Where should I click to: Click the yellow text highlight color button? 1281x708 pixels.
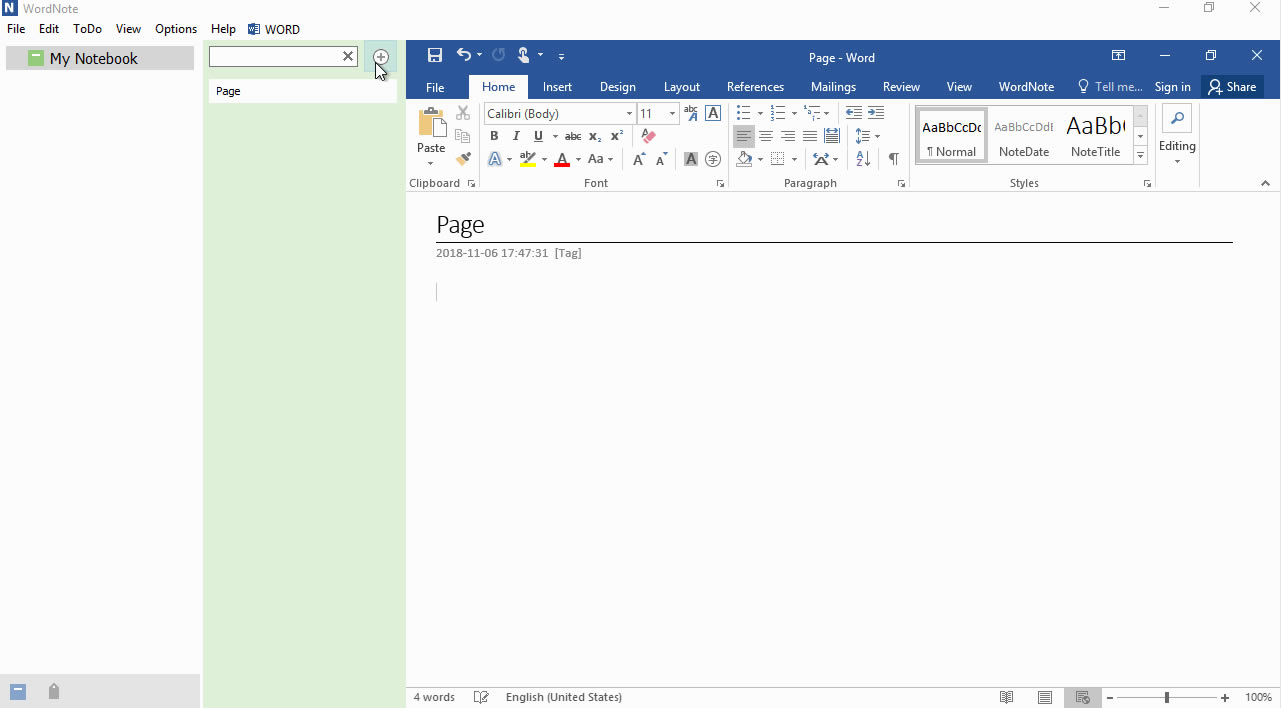pos(528,159)
